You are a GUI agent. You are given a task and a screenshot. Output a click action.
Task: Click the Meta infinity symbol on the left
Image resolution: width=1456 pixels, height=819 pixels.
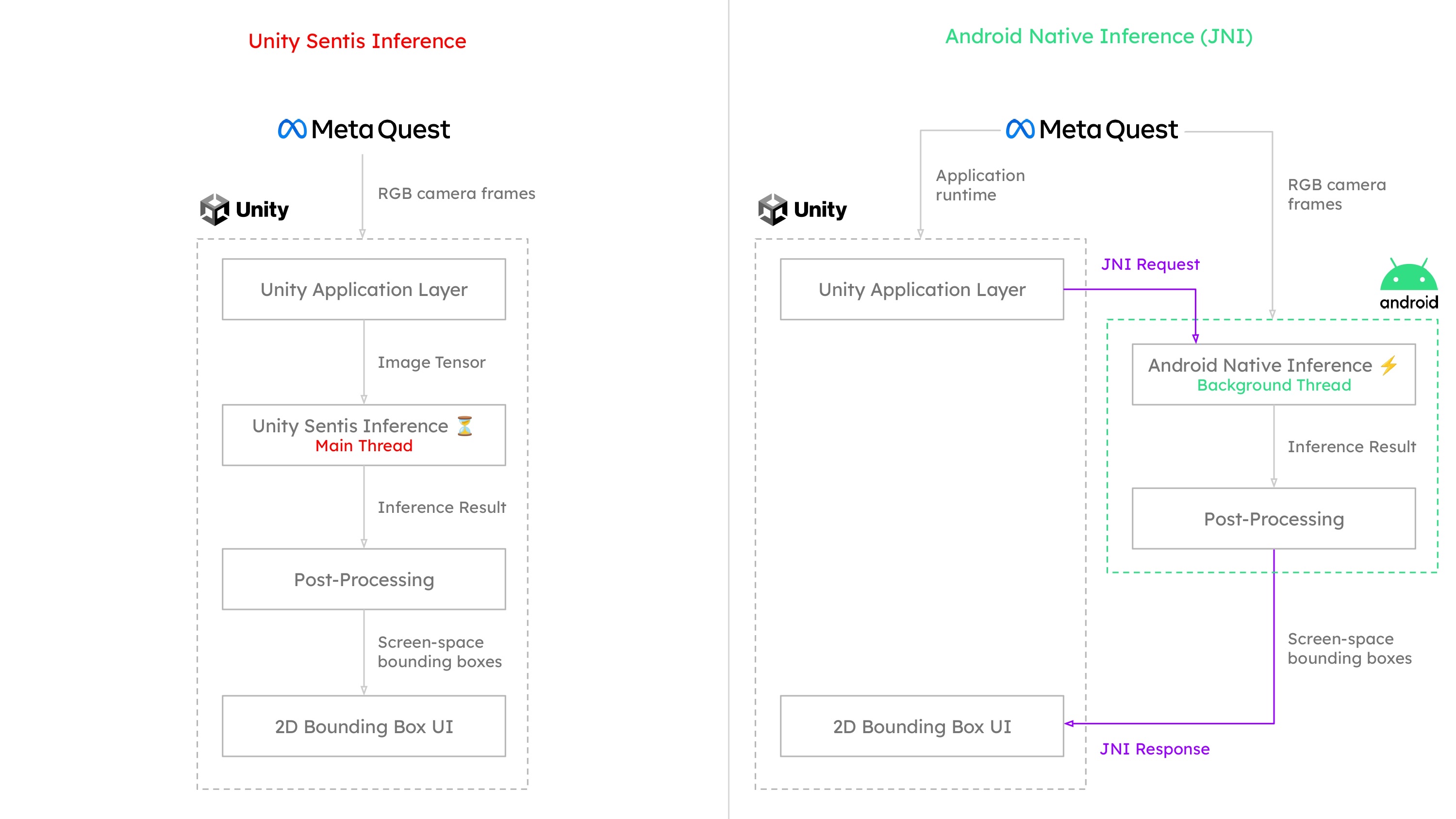coord(293,129)
